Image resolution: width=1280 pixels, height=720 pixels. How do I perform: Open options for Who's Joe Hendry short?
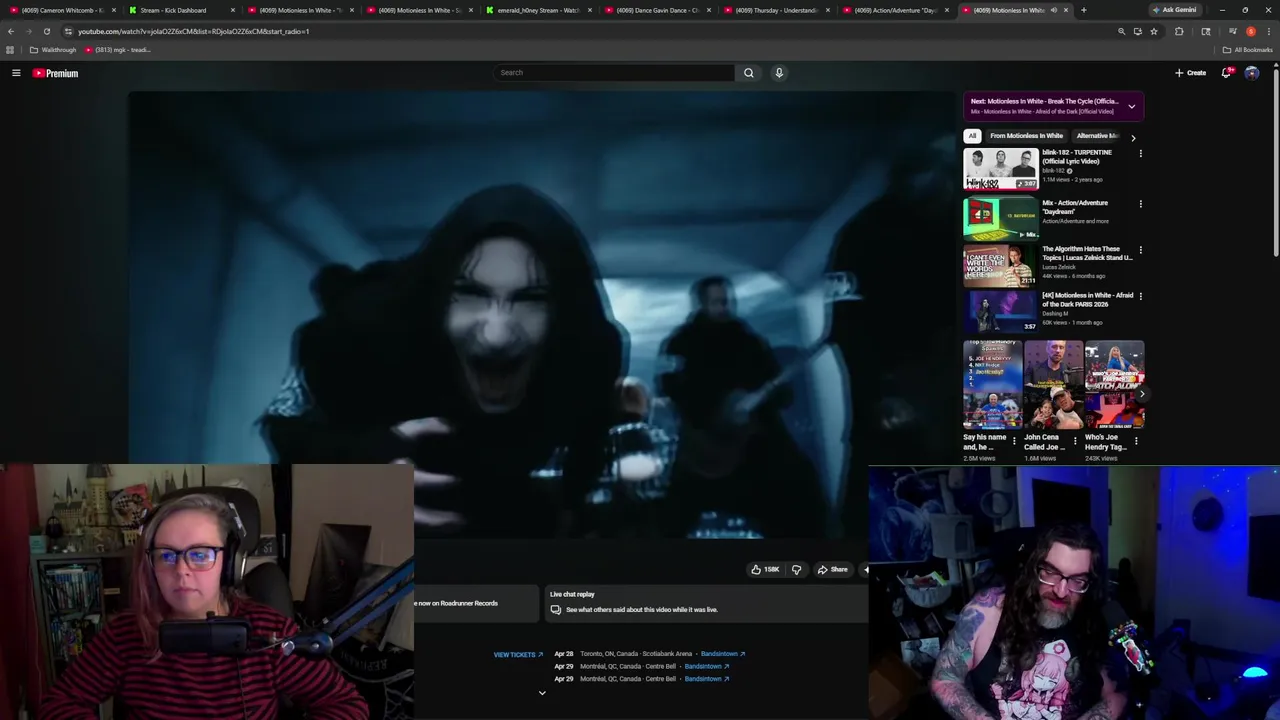tap(1136, 441)
